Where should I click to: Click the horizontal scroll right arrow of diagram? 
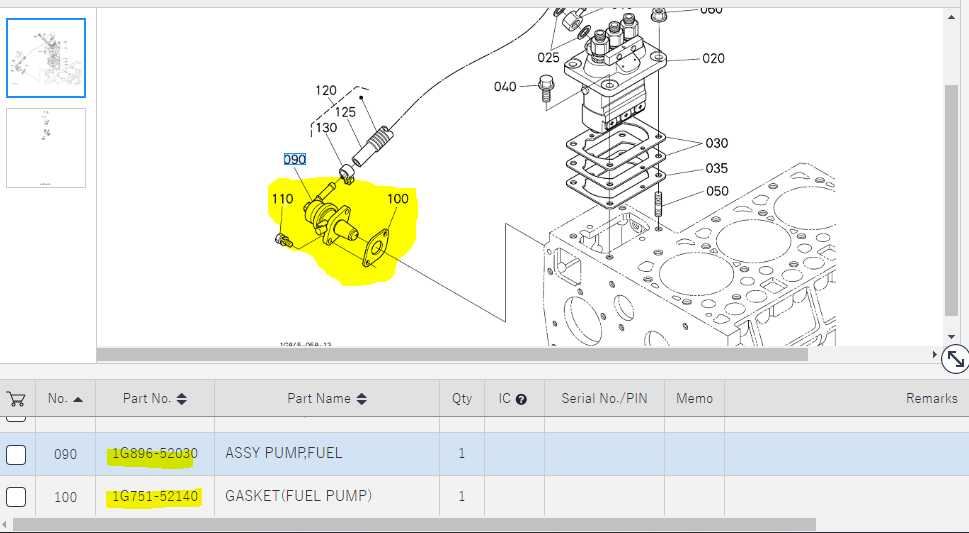point(935,354)
